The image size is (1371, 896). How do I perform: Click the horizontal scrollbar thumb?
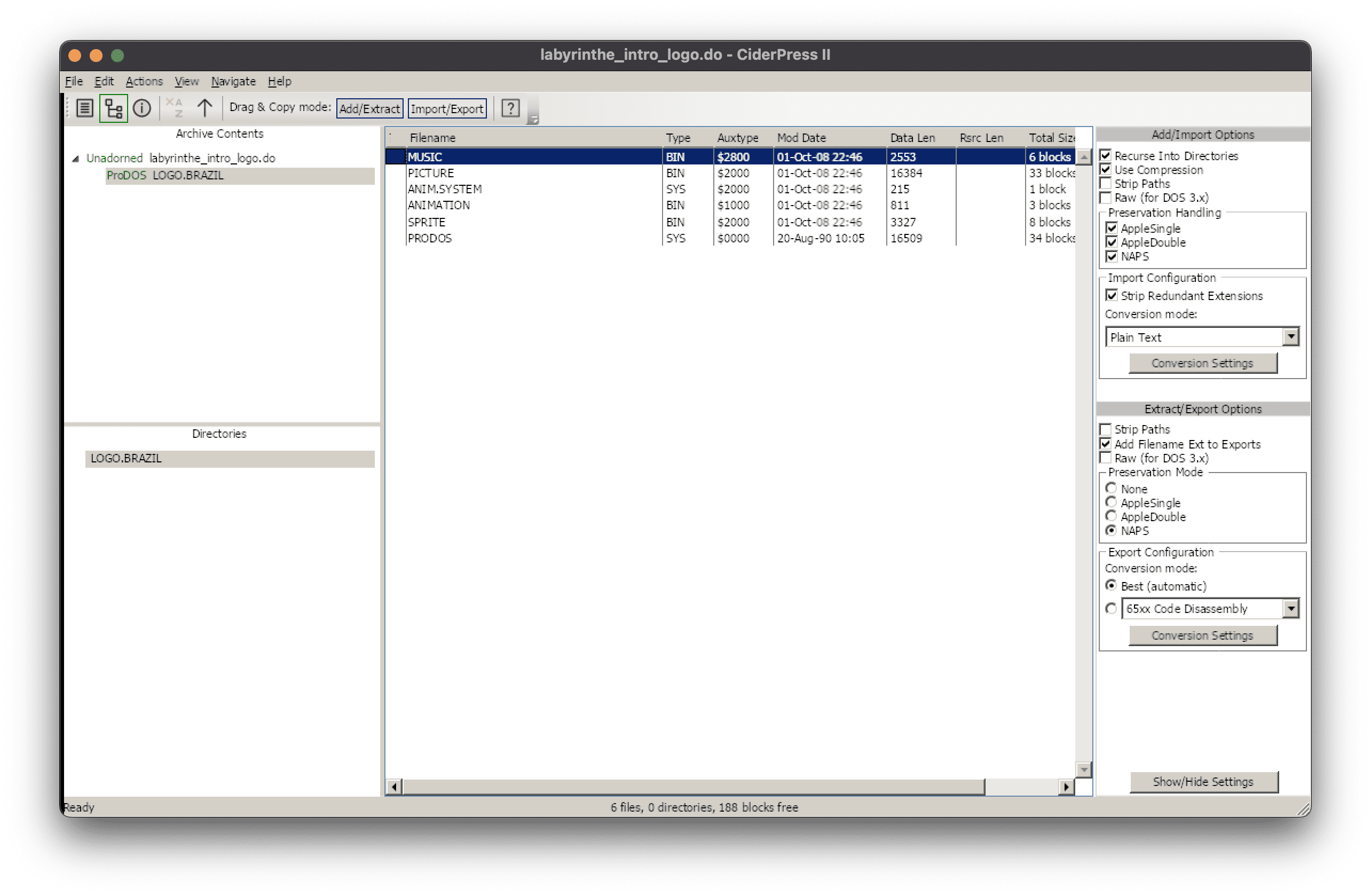point(694,787)
